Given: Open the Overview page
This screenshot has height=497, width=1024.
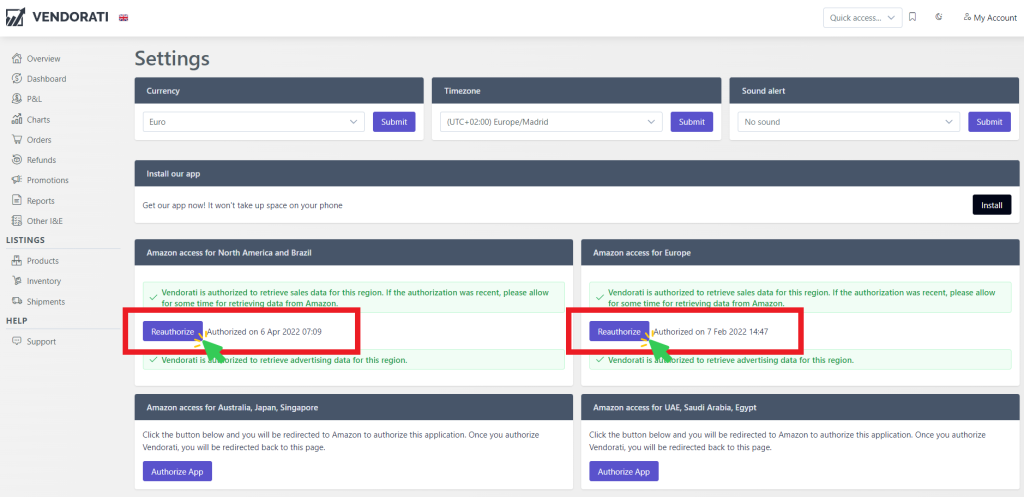Looking at the screenshot, I should pos(43,59).
